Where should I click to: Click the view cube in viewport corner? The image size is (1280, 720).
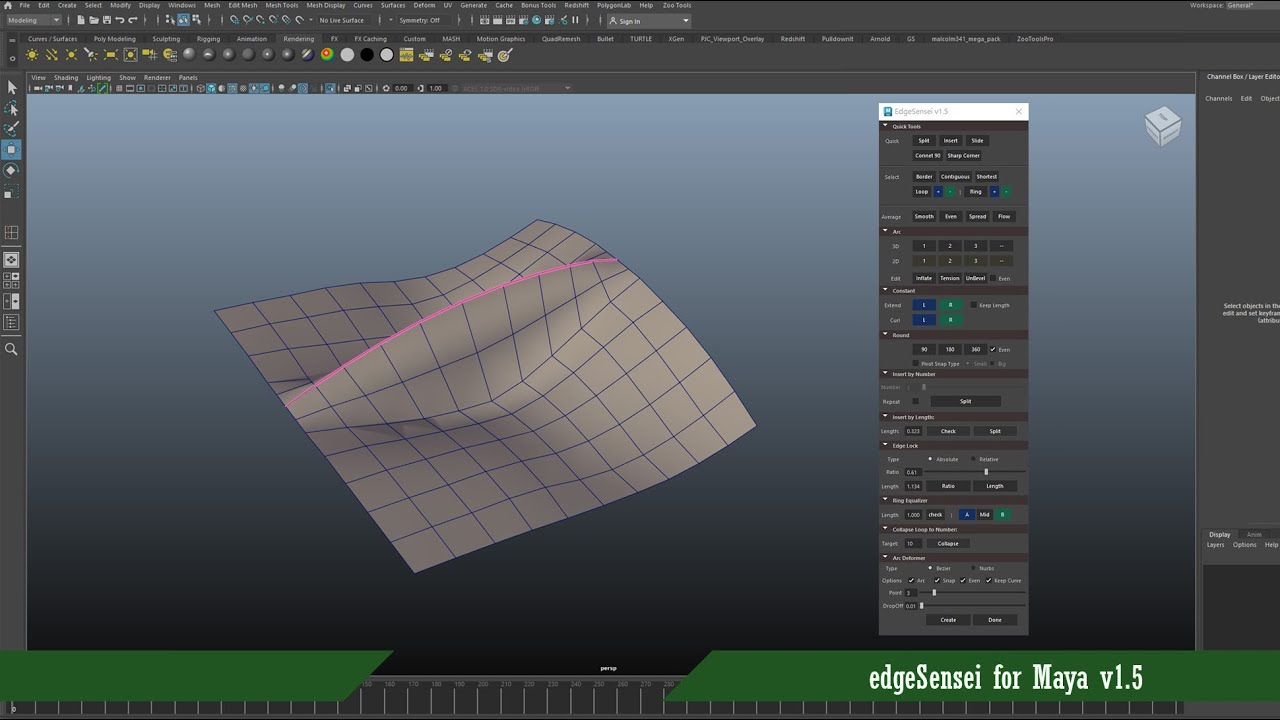tap(1163, 126)
